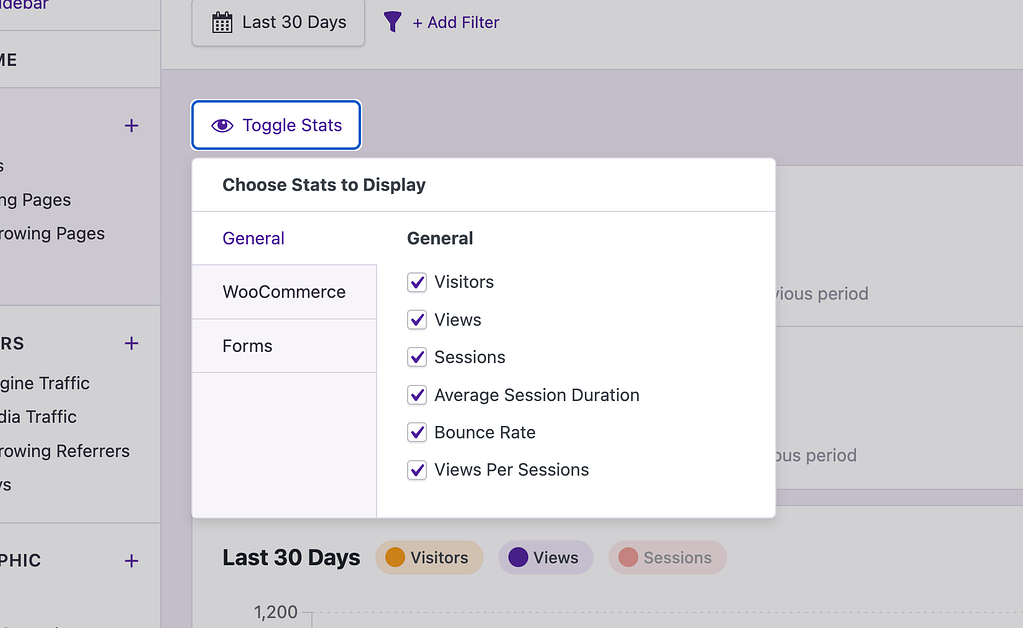Disable the Bounce Rate stat checkbox
1023x628 pixels.
[x=417, y=433]
